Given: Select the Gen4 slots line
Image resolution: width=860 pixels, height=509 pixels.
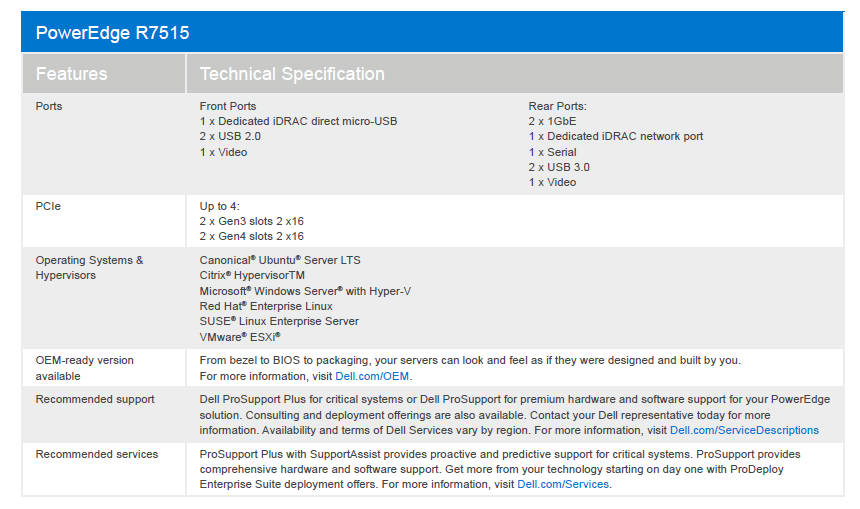Looking at the screenshot, I should 251,236.
